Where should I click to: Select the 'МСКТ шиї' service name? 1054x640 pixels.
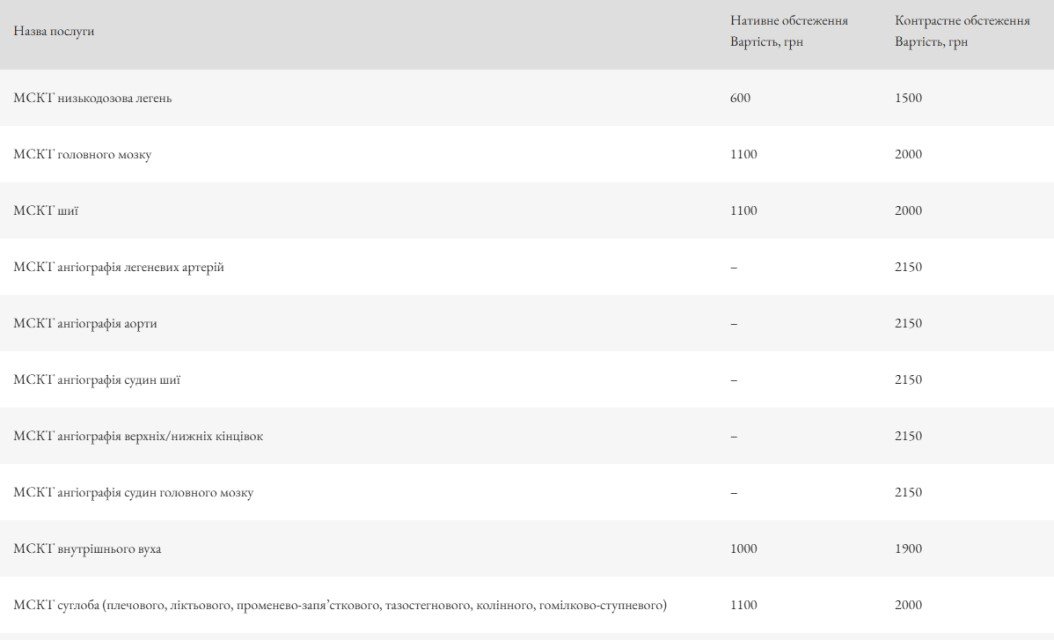click(x=46, y=211)
